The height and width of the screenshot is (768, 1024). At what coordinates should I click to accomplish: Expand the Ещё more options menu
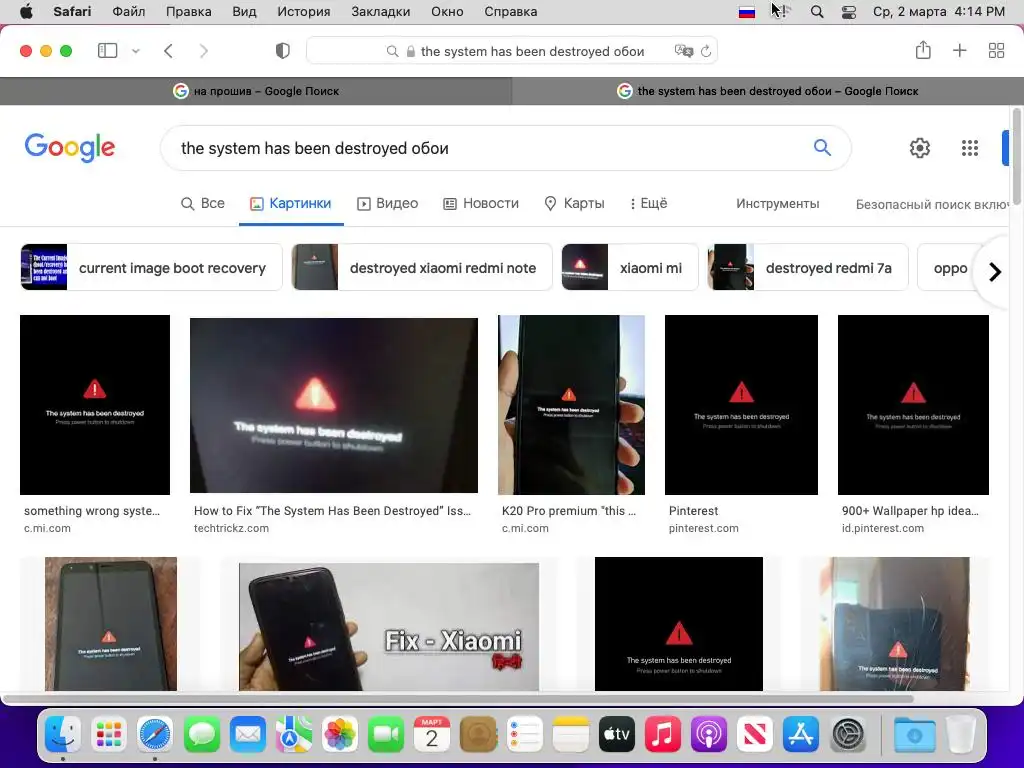click(648, 203)
